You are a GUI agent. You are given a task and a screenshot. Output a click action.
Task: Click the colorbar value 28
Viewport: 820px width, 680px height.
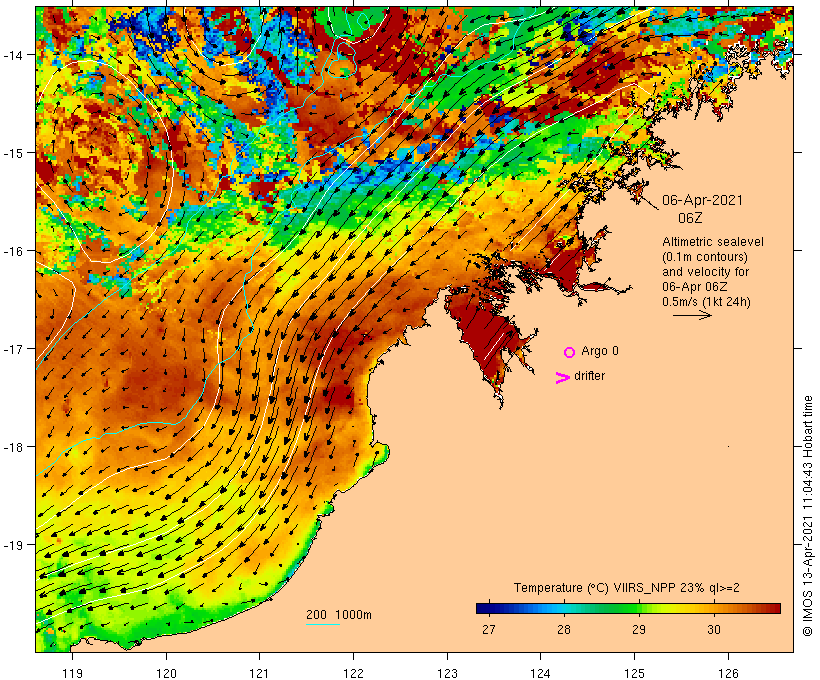click(564, 630)
